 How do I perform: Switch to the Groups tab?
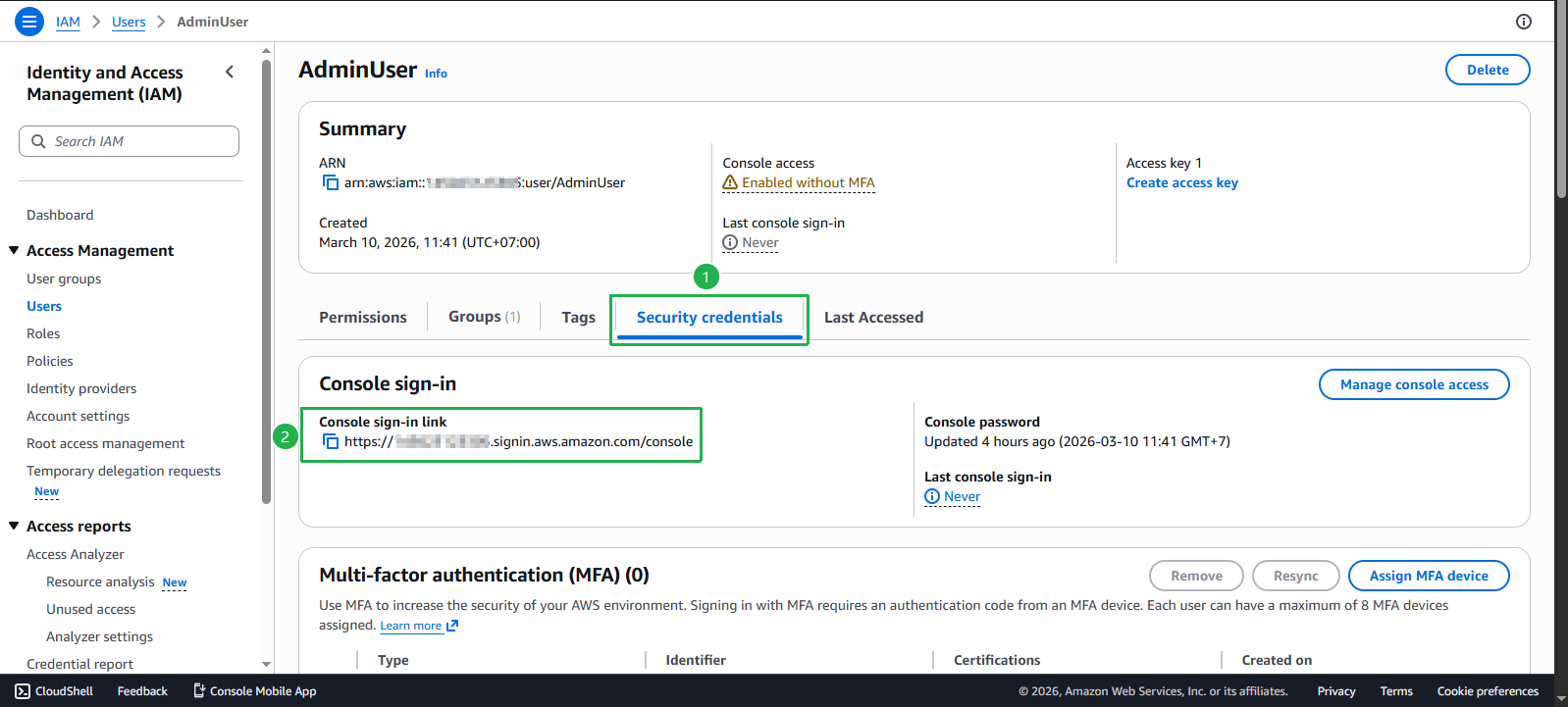[x=485, y=317]
